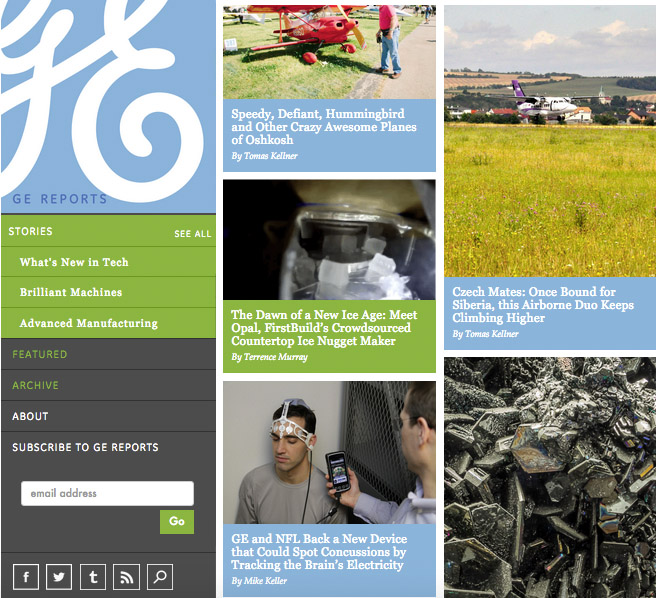This screenshot has width=656, height=598.
Task: Open the Twitter social icon
Action: 59,577
